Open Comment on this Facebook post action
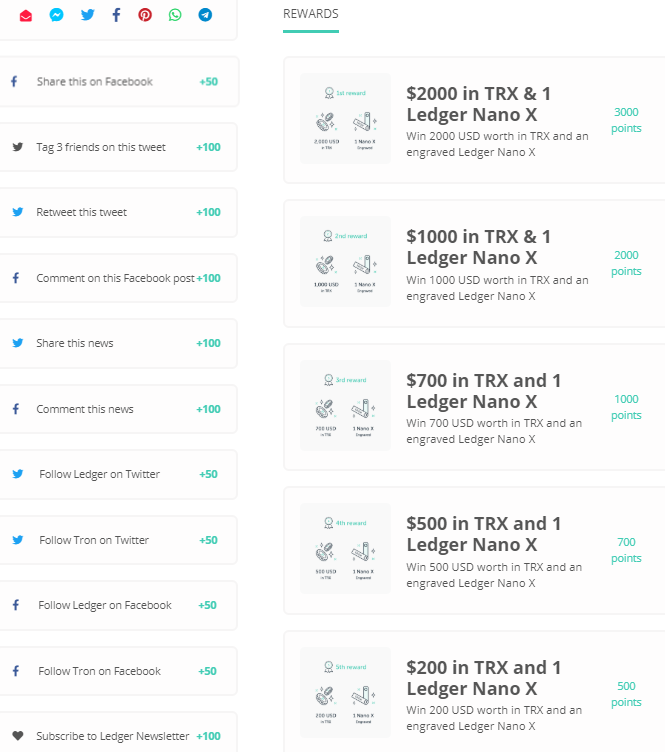This screenshot has height=752, width=665. click(115, 278)
